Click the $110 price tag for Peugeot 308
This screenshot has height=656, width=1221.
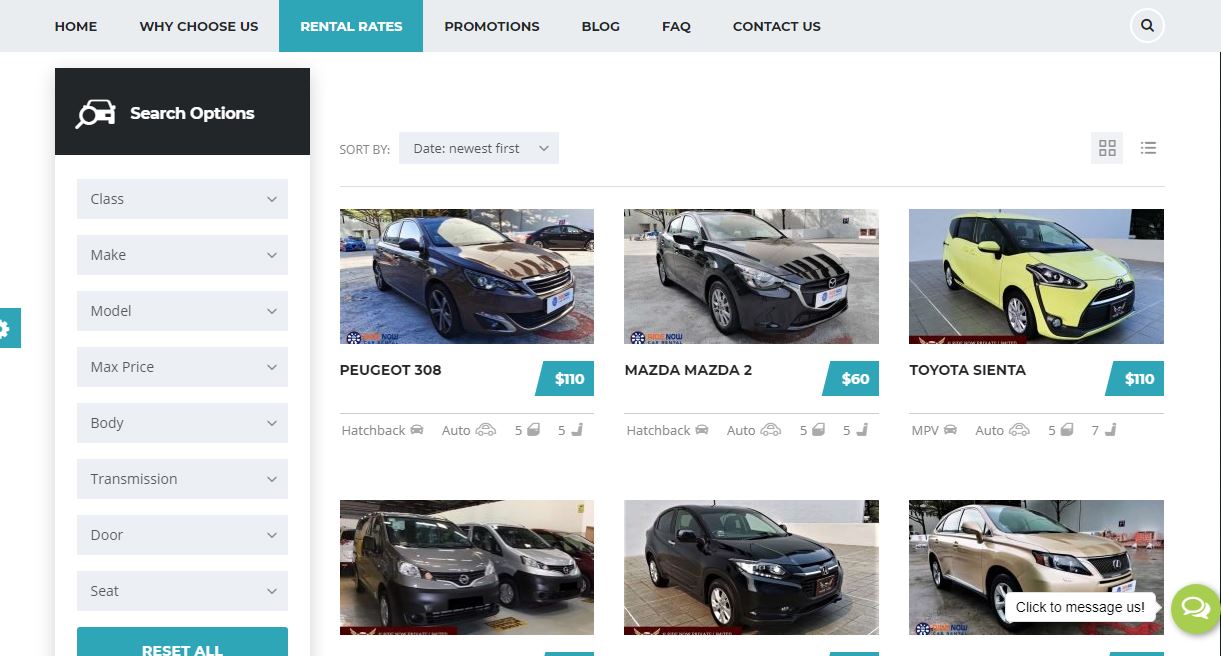[x=566, y=379]
